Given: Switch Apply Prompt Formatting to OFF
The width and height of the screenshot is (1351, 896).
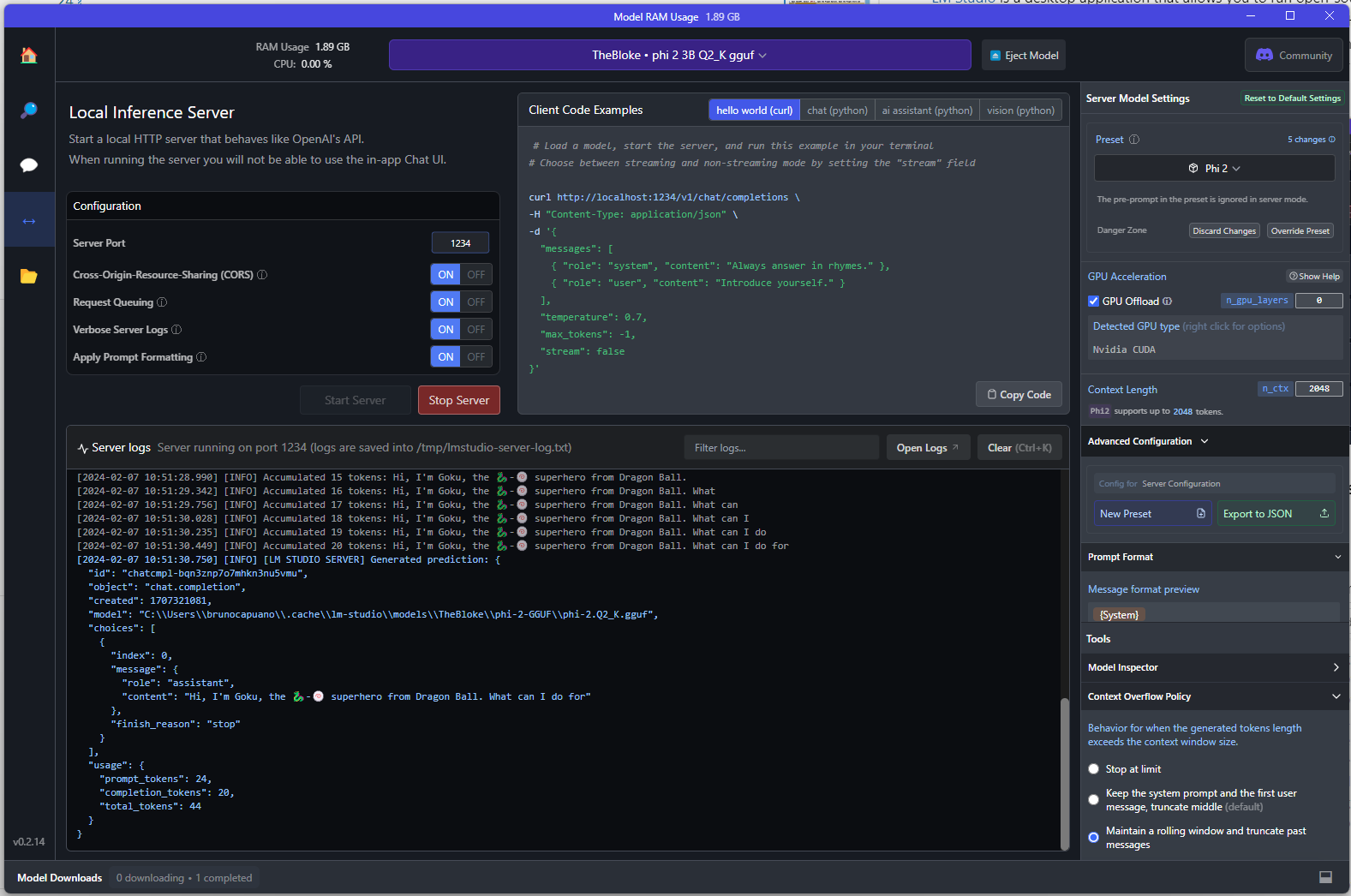Looking at the screenshot, I should (x=476, y=357).
